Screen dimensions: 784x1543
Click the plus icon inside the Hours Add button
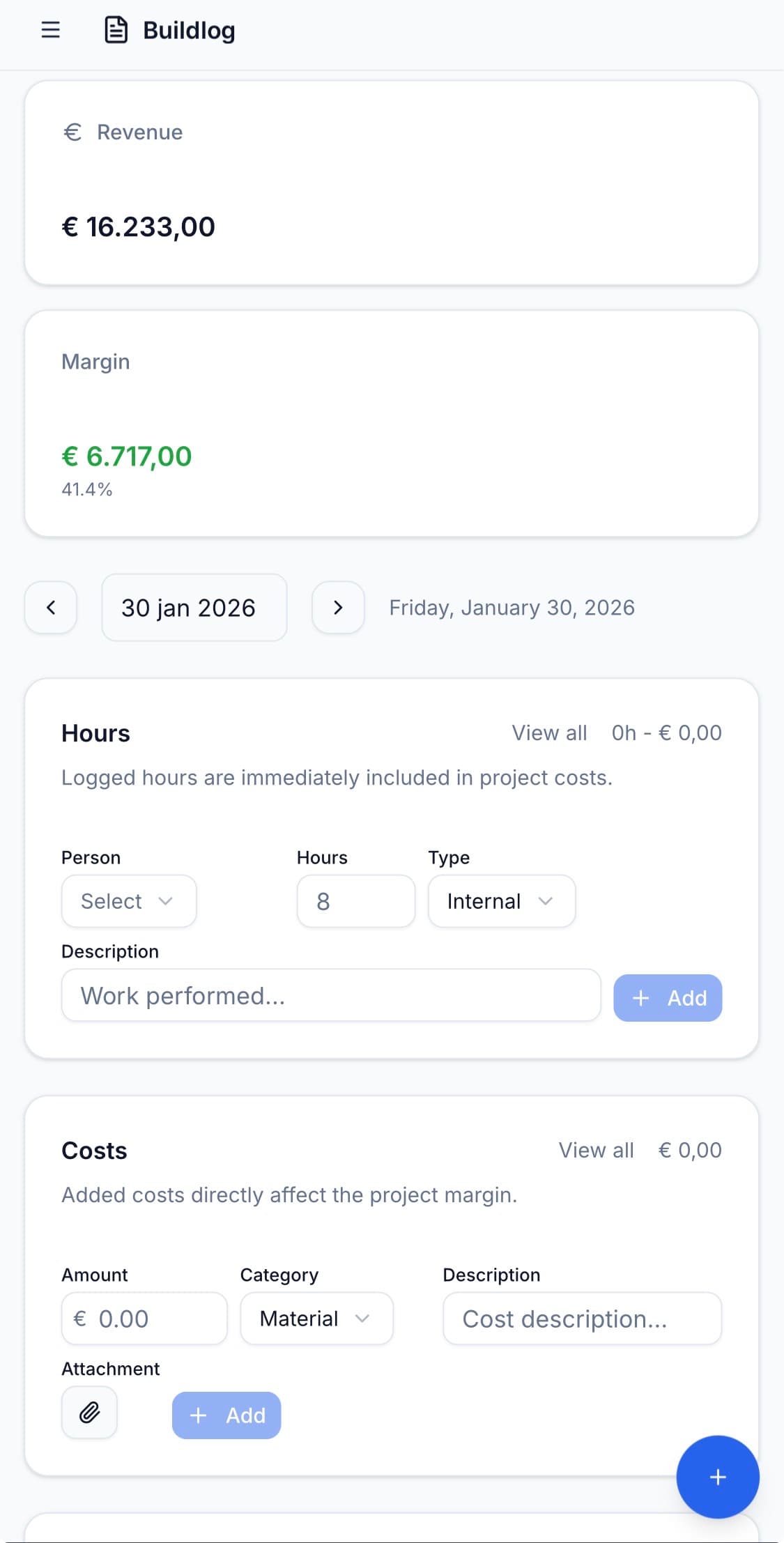tap(640, 997)
